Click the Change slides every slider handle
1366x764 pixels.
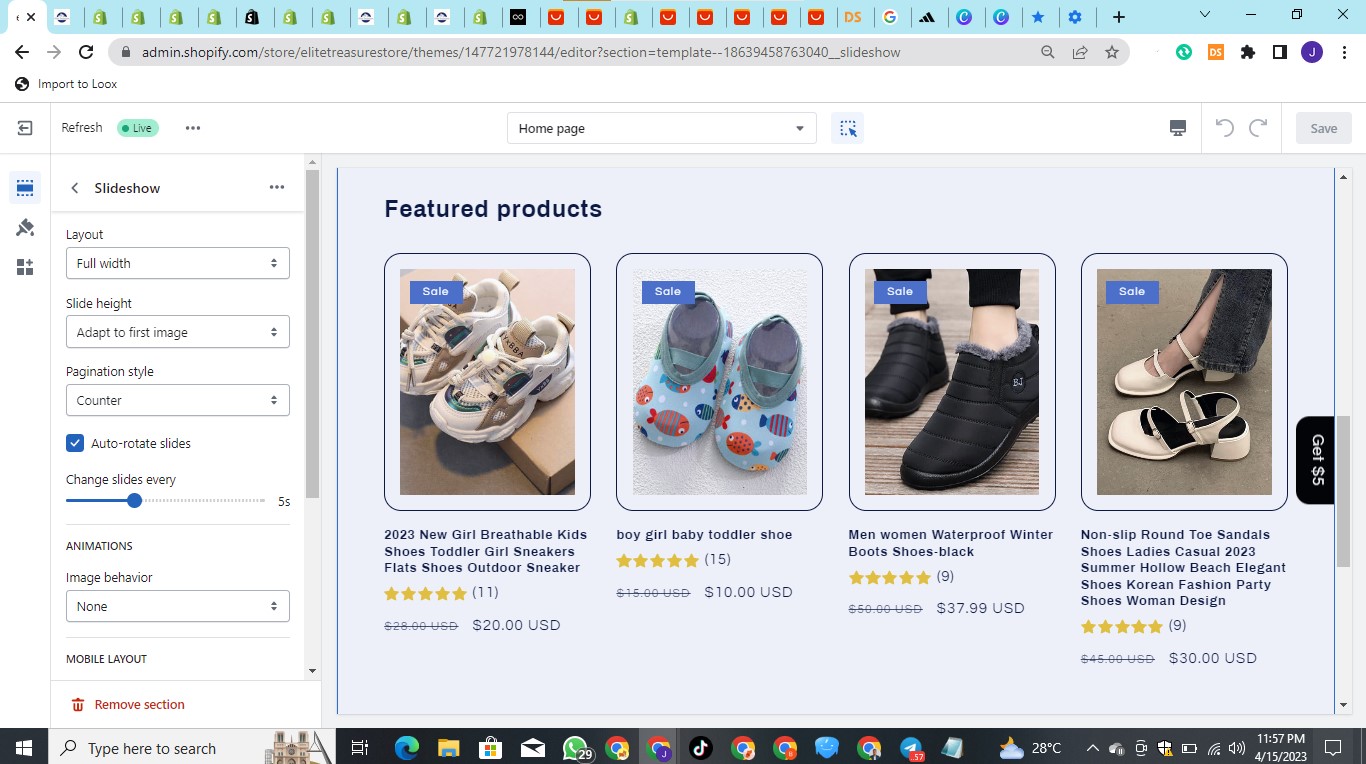point(134,500)
